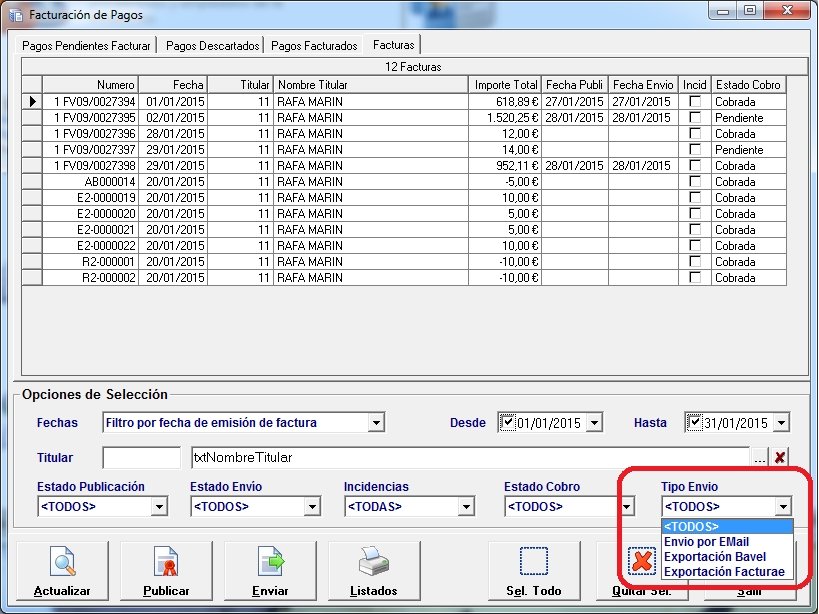Sort by Estado Cobro column header
This screenshot has width=819, height=614.
pyautogui.click(x=748, y=85)
